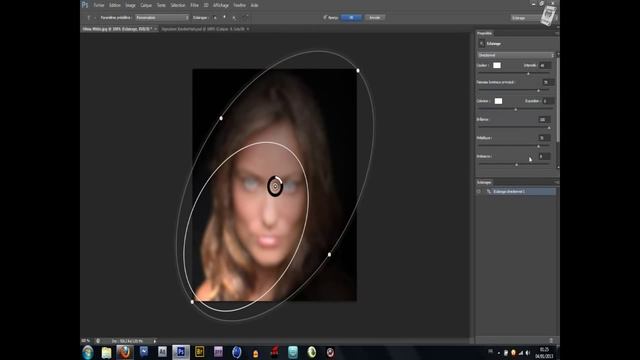The width and height of the screenshot is (640, 360).
Task: Add a new spot light from Eclairages icons
Action: [215, 18]
